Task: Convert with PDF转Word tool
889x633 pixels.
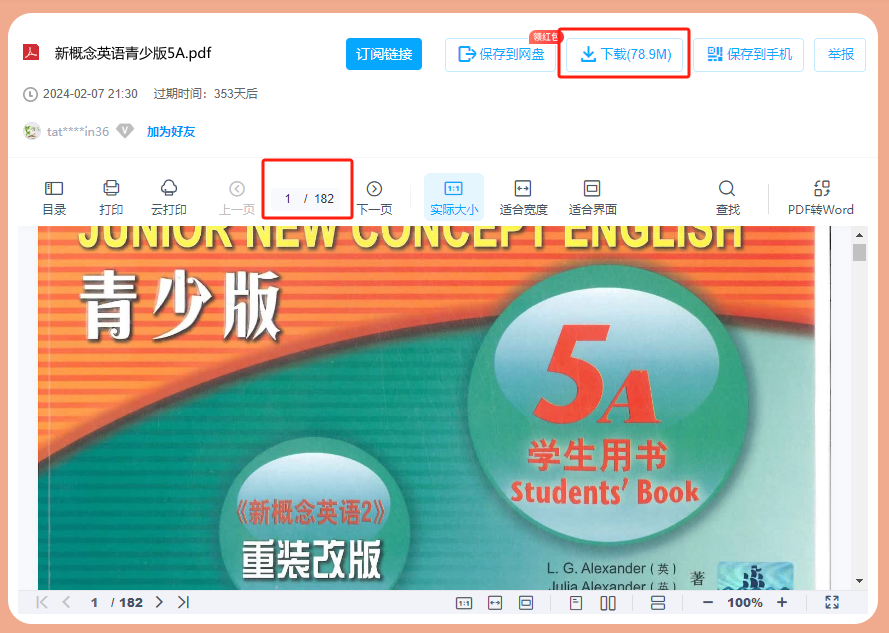Action: (x=821, y=197)
